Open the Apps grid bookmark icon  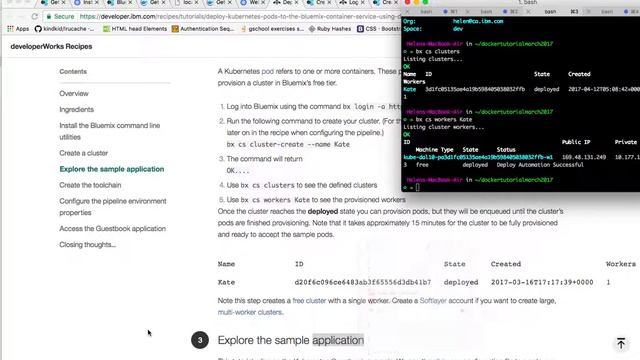point(11,29)
